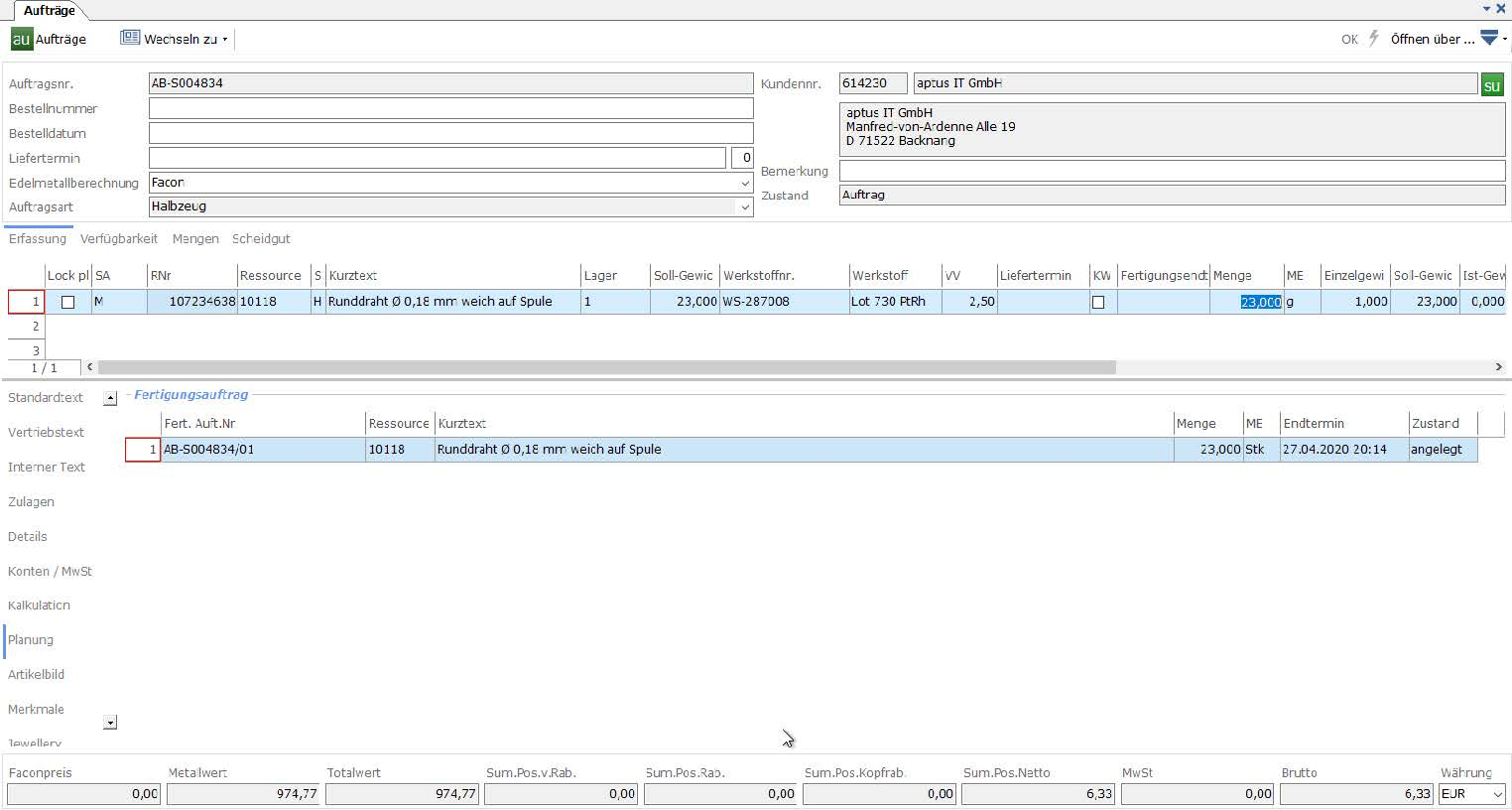The image size is (1512, 810).
Task: Click the angelegt Zustand cell
Action: [x=1443, y=450]
